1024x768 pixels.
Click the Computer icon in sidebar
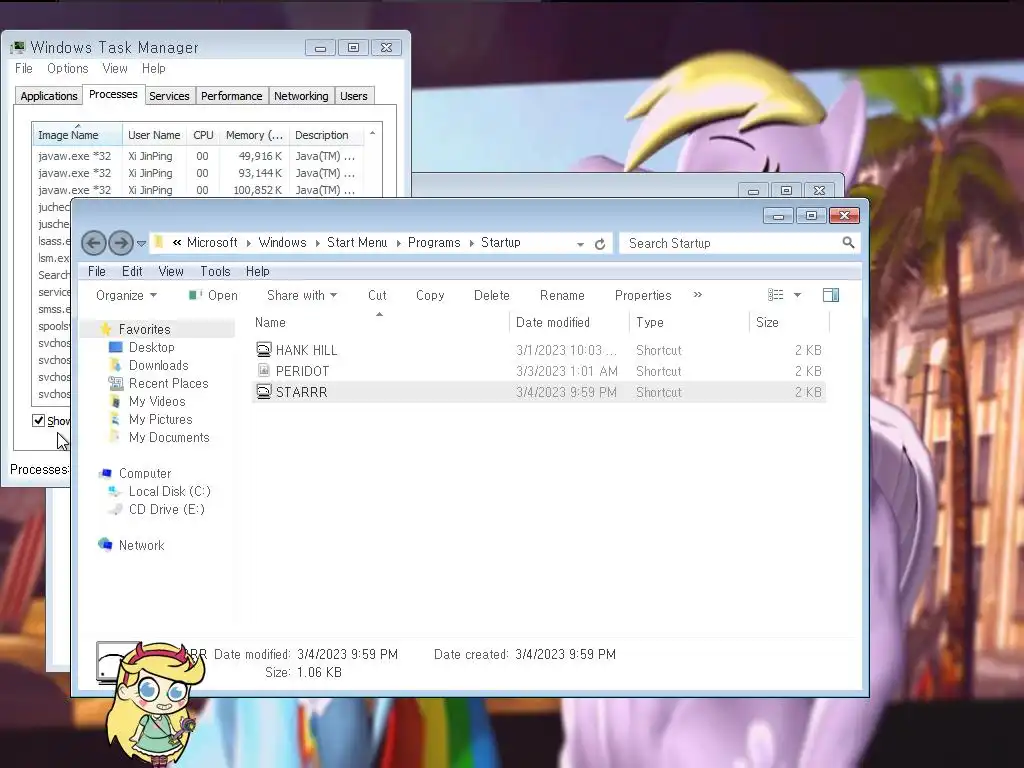click(x=106, y=473)
